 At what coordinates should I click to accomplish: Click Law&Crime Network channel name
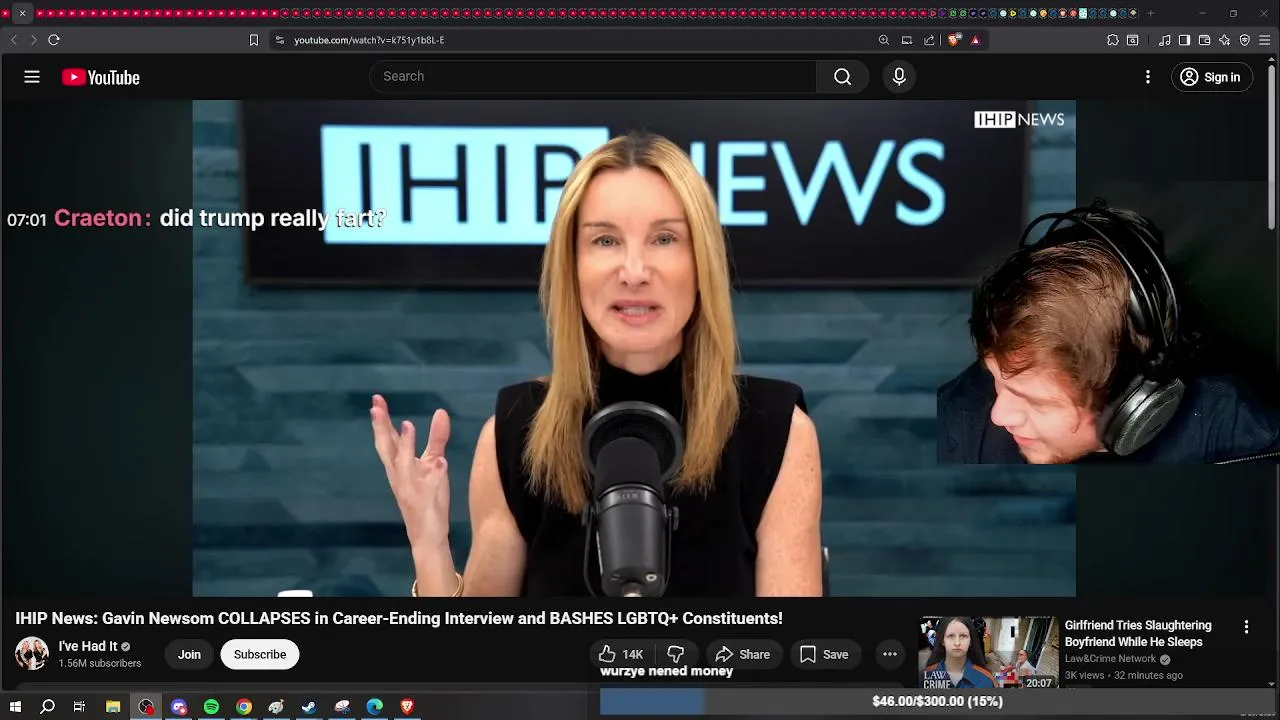1110,659
